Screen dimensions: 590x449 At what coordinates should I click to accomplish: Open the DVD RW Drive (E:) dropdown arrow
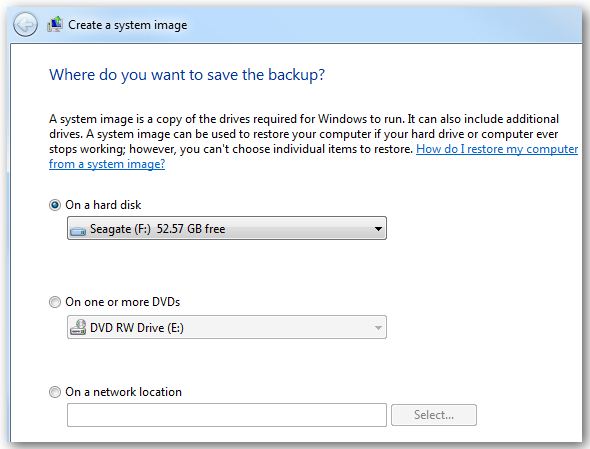click(x=378, y=327)
